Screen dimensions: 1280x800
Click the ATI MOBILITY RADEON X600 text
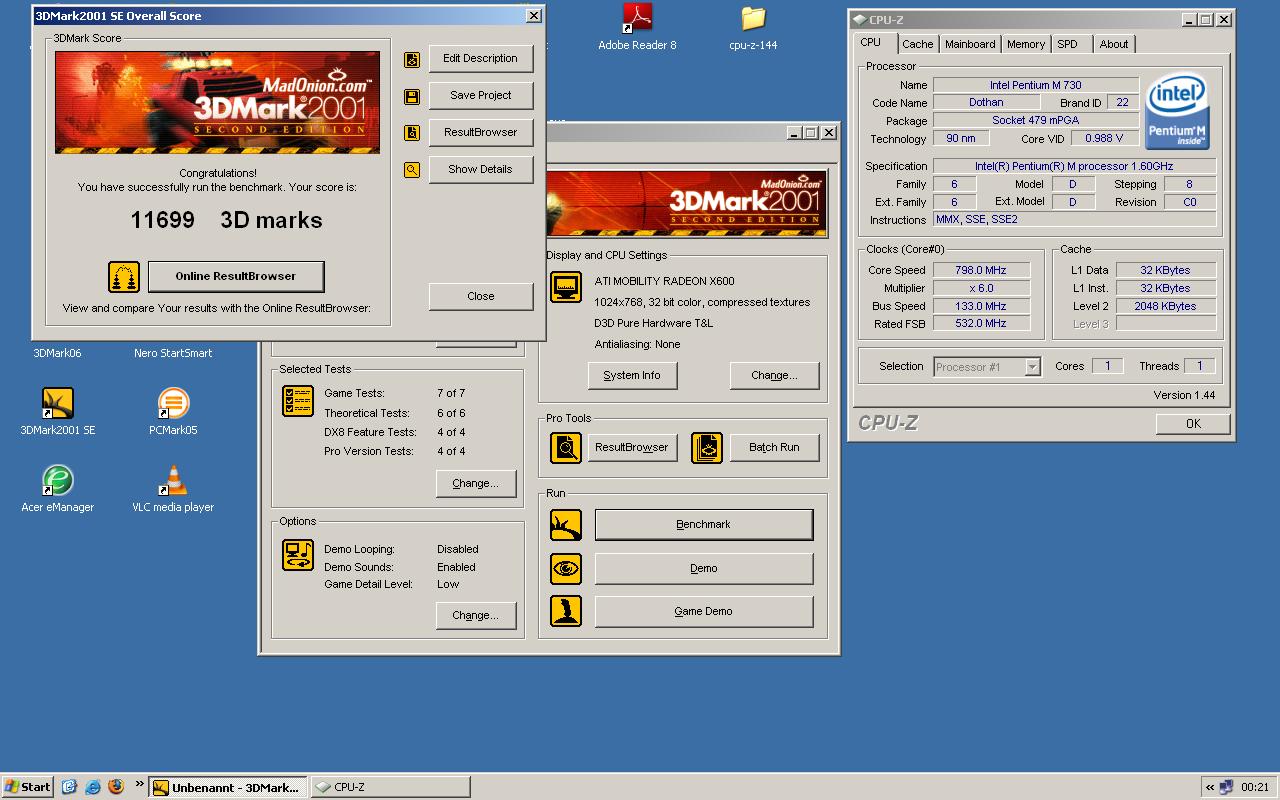(664, 281)
